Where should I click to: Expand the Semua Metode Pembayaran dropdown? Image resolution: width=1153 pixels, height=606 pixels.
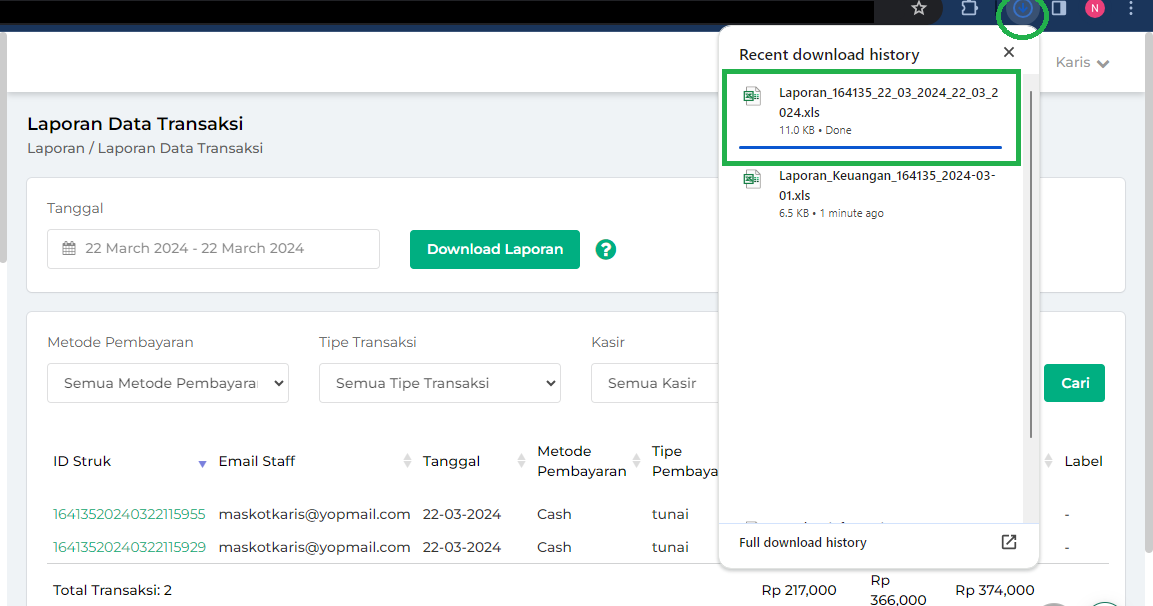[168, 383]
